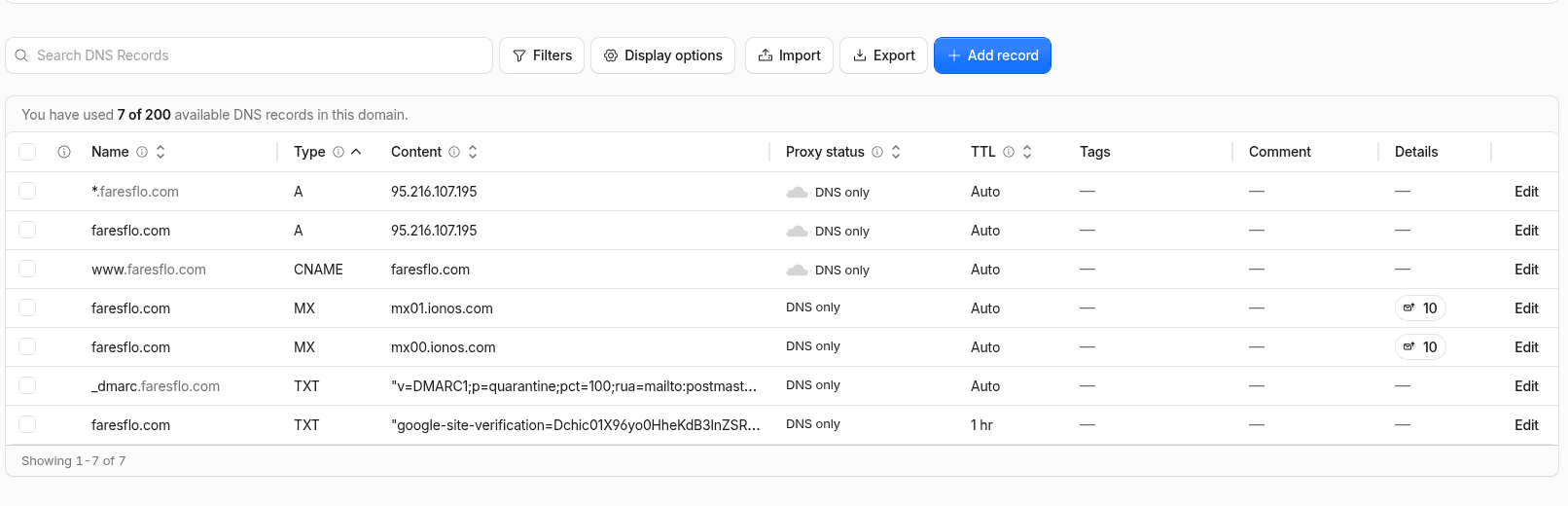This screenshot has width=1568, height=506.
Task: Click the DMARC quarantine content value
Action: pos(574,386)
